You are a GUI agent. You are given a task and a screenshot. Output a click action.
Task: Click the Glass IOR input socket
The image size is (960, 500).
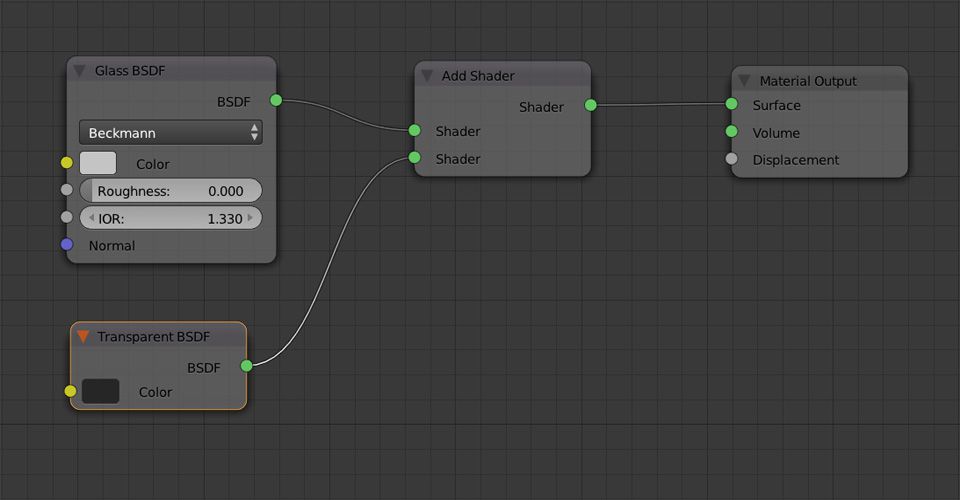coord(67,217)
